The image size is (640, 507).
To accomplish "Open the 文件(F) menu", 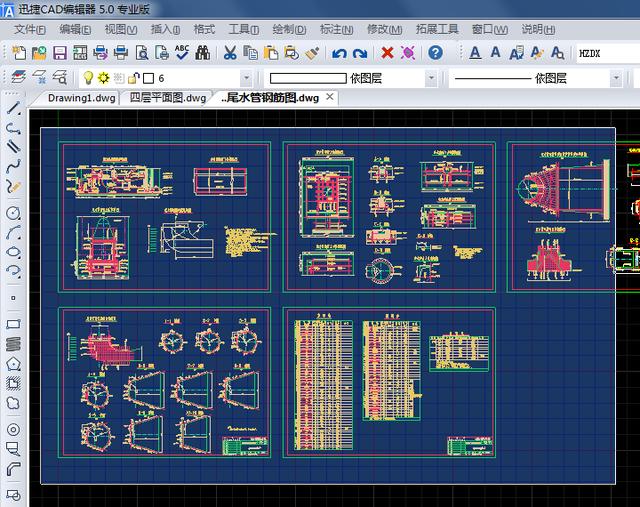I will pos(31,29).
